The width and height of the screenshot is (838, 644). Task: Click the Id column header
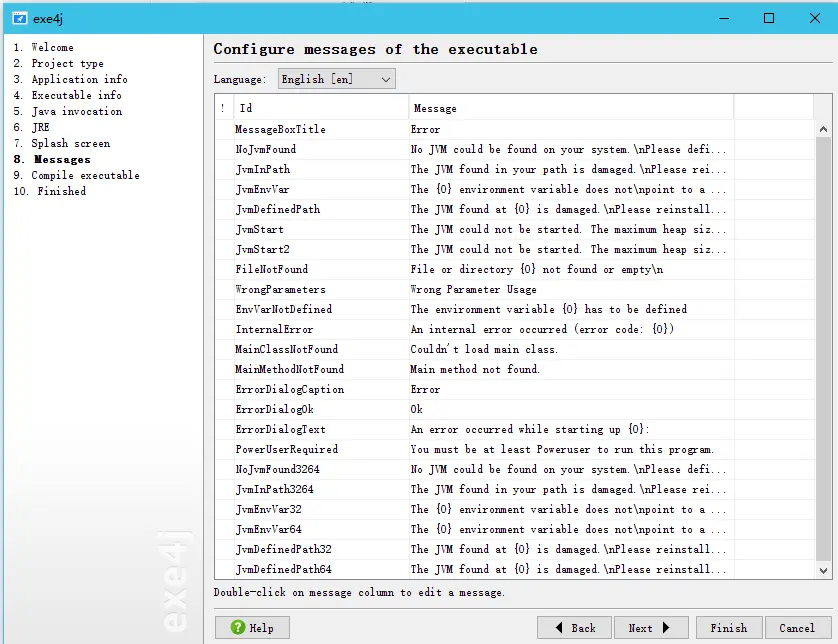tap(321, 108)
